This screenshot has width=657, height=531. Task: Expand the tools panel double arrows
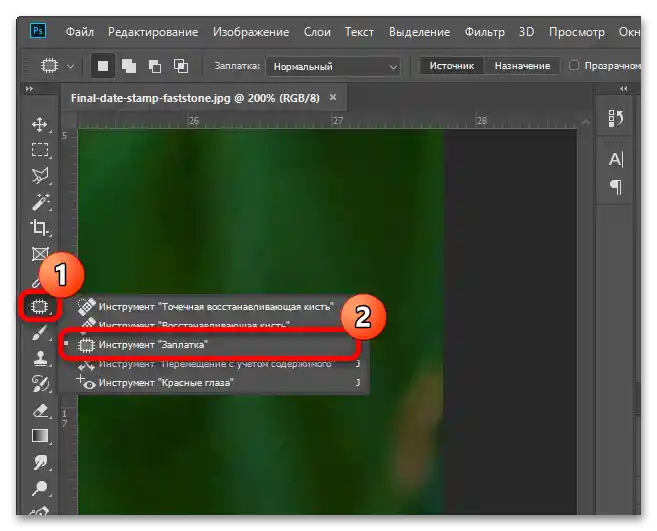(29, 89)
